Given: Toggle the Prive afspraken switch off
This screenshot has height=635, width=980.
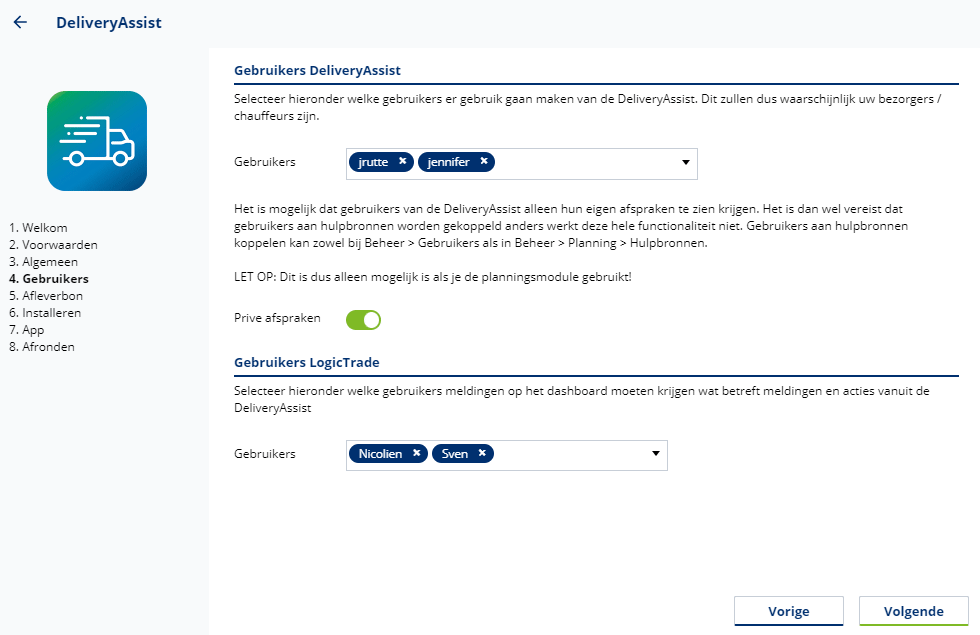Looking at the screenshot, I should point(363,320).
